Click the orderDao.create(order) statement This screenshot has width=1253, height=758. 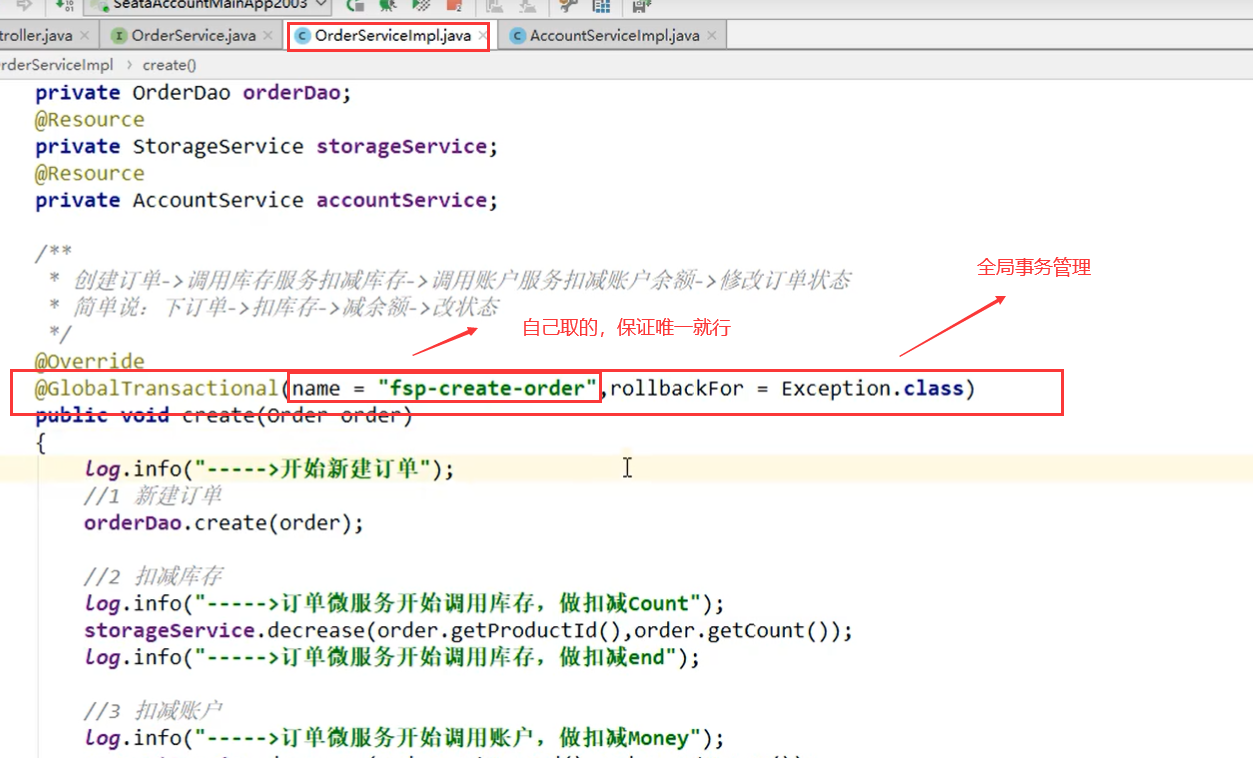pyautogui.click(x=224, y=524)
